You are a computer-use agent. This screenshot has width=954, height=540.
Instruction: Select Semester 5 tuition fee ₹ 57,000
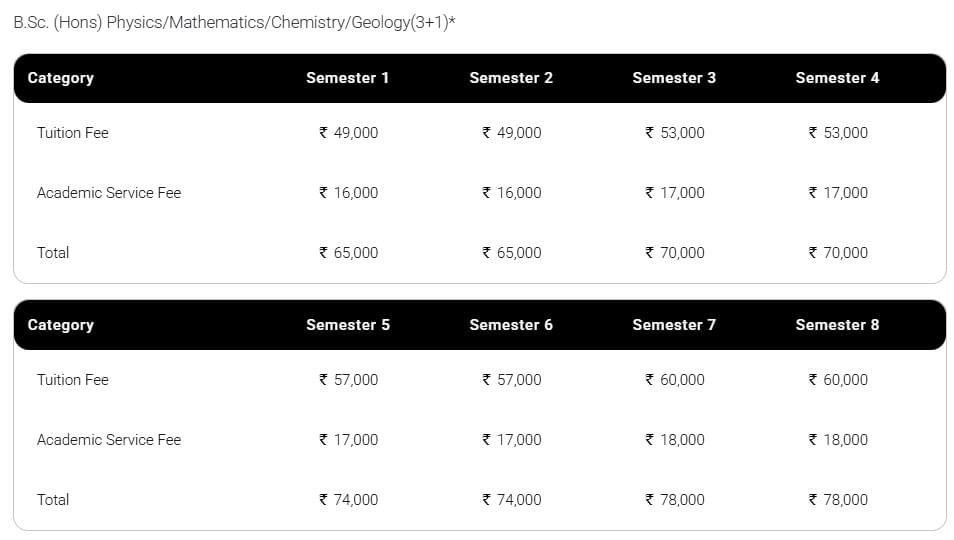(x=348, y=380)
